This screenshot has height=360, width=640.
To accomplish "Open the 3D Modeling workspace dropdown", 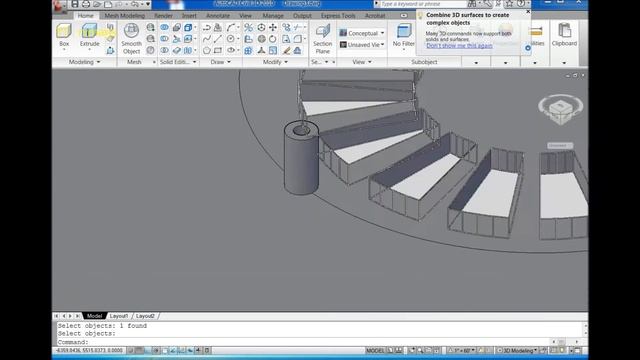I will (x=517, y=351).
